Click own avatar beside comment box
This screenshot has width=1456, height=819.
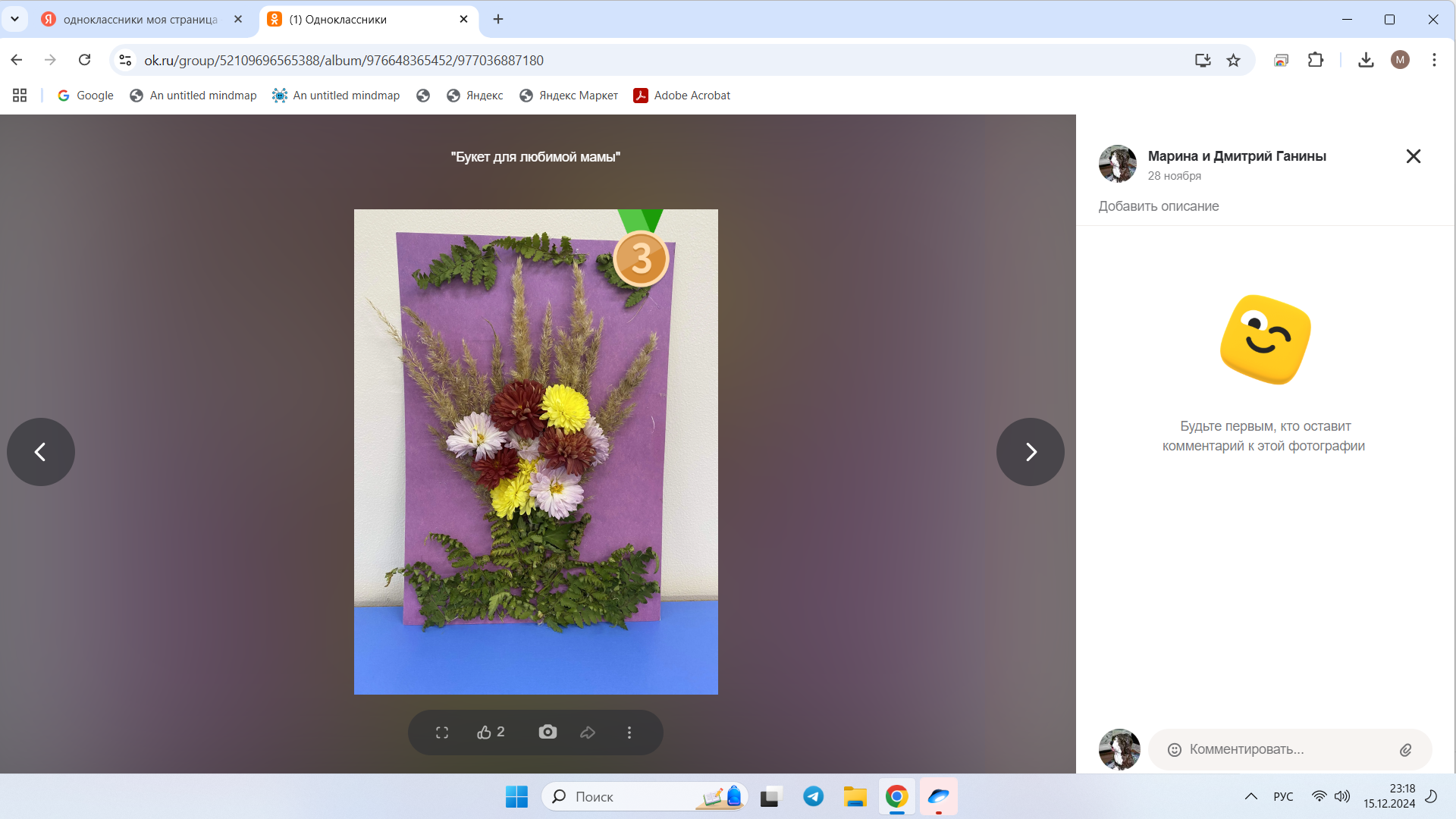tap(1119, 749)
